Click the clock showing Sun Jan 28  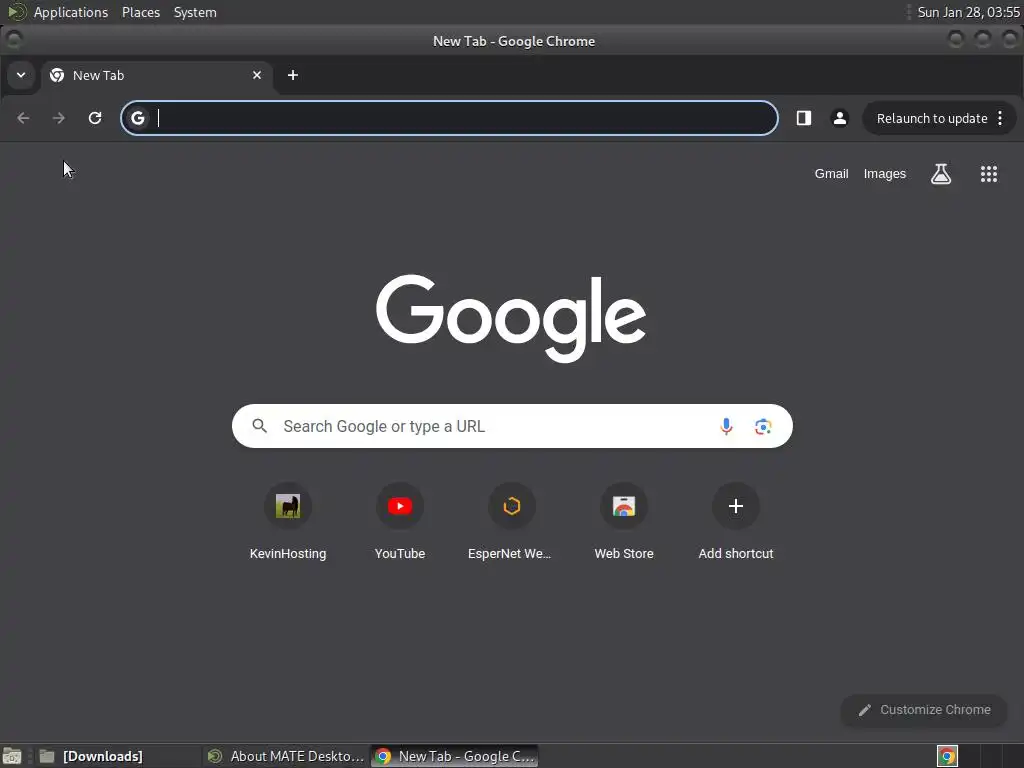[x=968, y=12]
